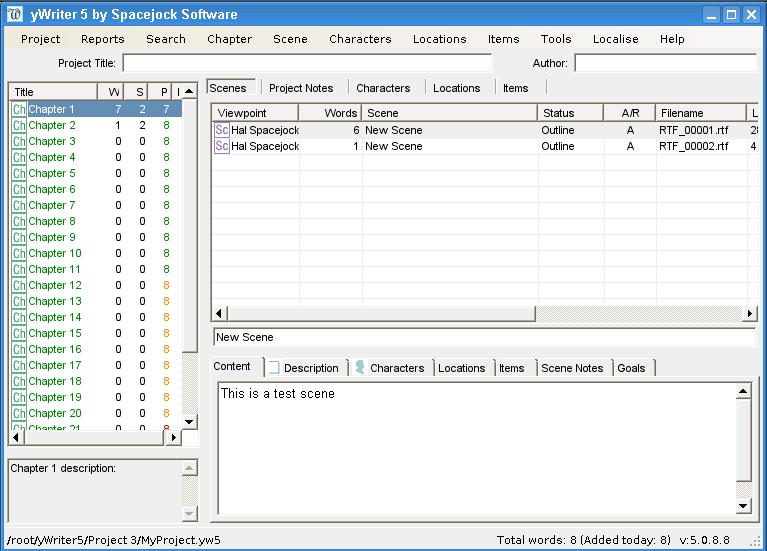Sort scenes by Filename column header

700,113
